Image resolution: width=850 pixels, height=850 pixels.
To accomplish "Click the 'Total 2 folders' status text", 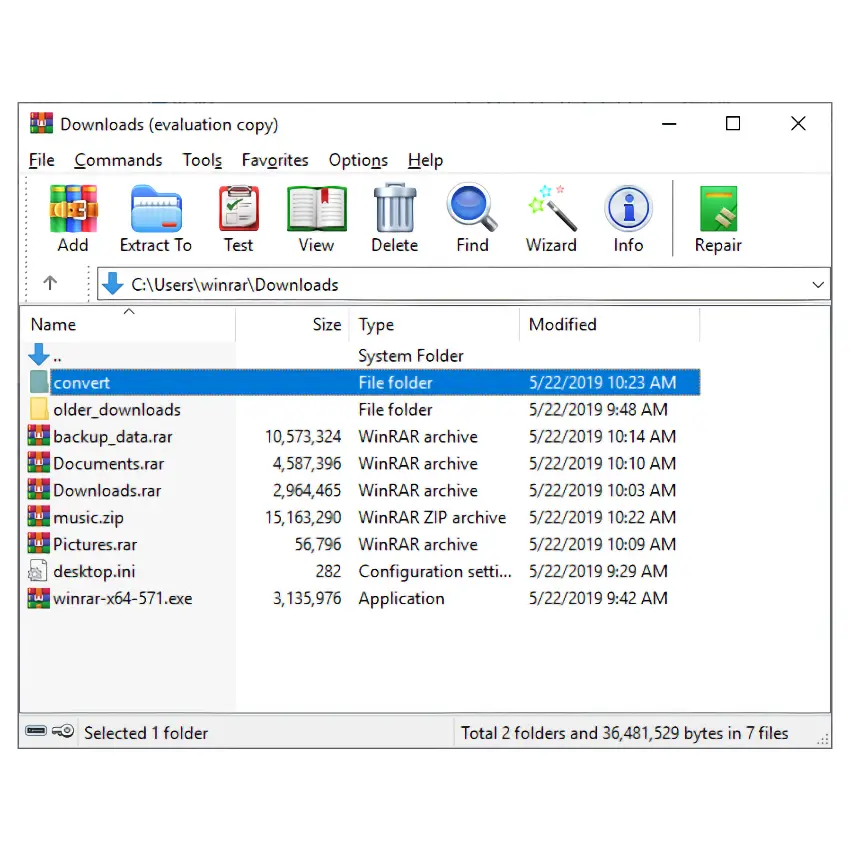I will pos(624,733).
